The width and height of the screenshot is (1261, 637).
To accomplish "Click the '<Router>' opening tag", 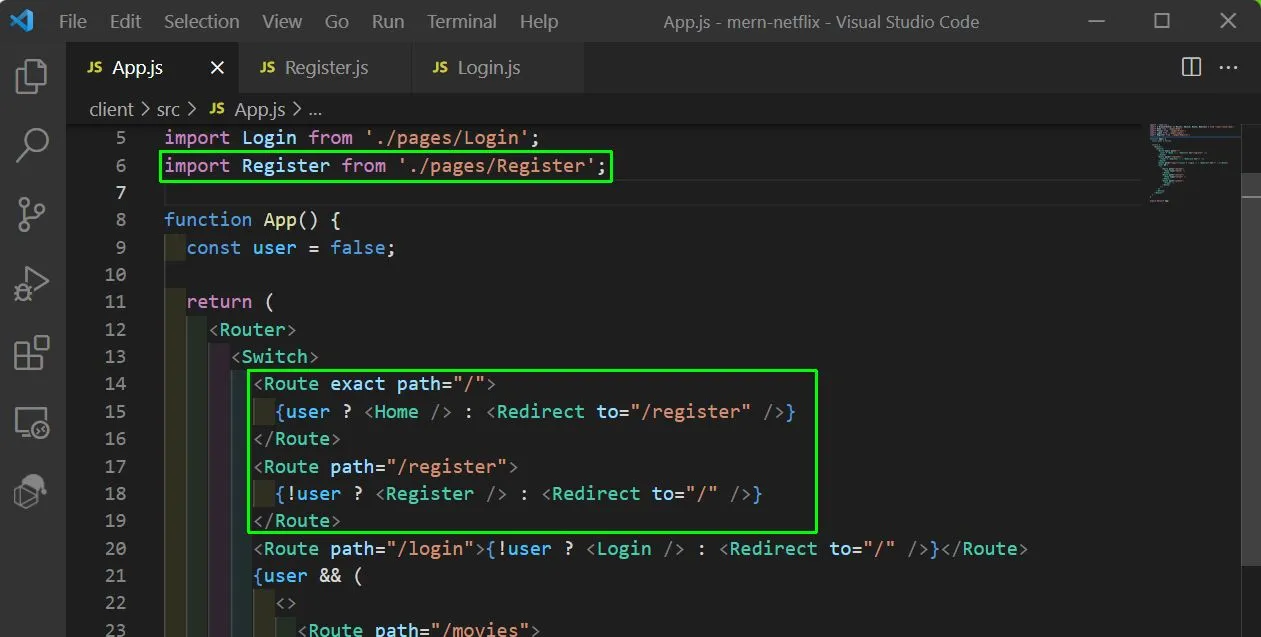I will coord(252,329).
